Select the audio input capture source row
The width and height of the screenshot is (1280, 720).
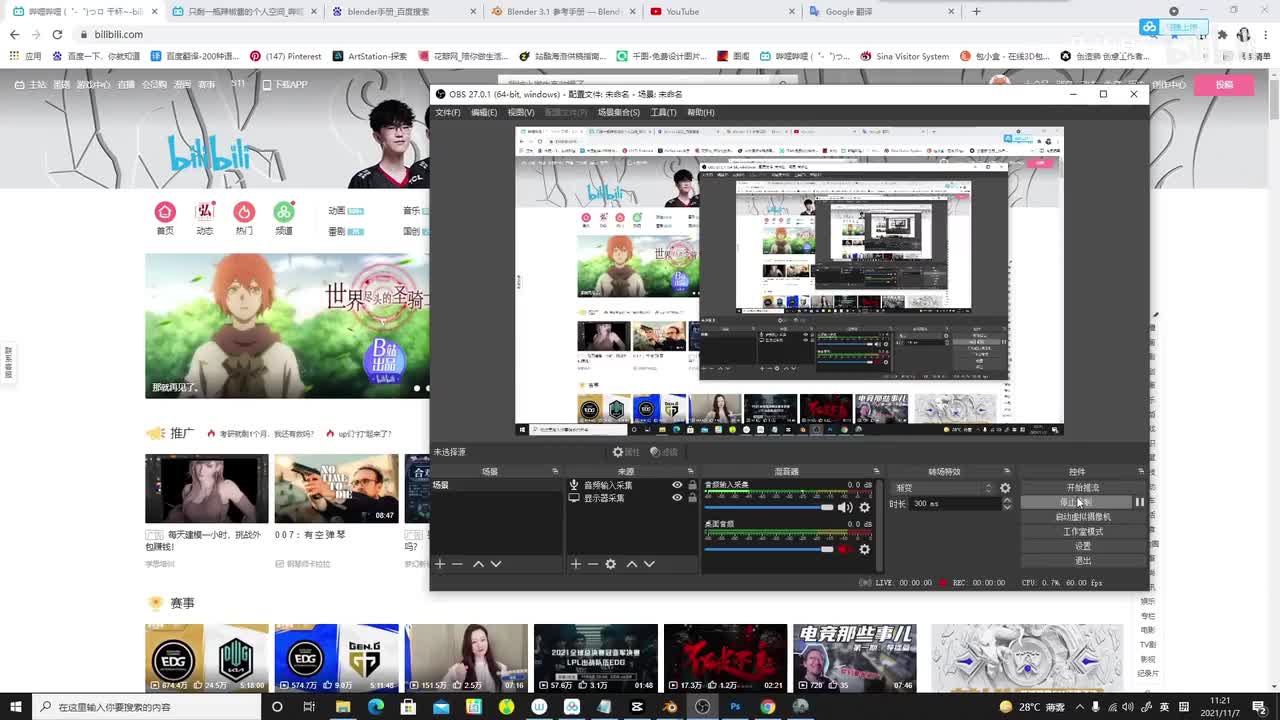pos(632,485)
